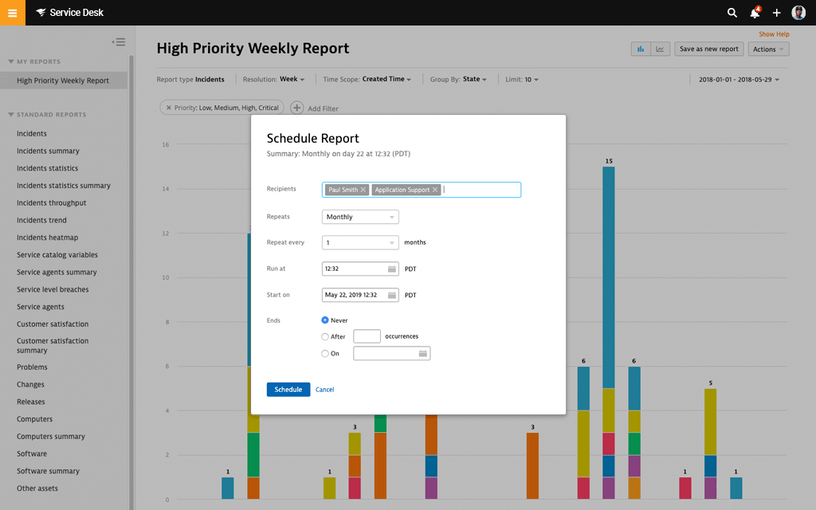Image resolution: width=816 pixels, height=510 pixels.
Task: Open the Computers summary report
Action: tap(50, 436)
